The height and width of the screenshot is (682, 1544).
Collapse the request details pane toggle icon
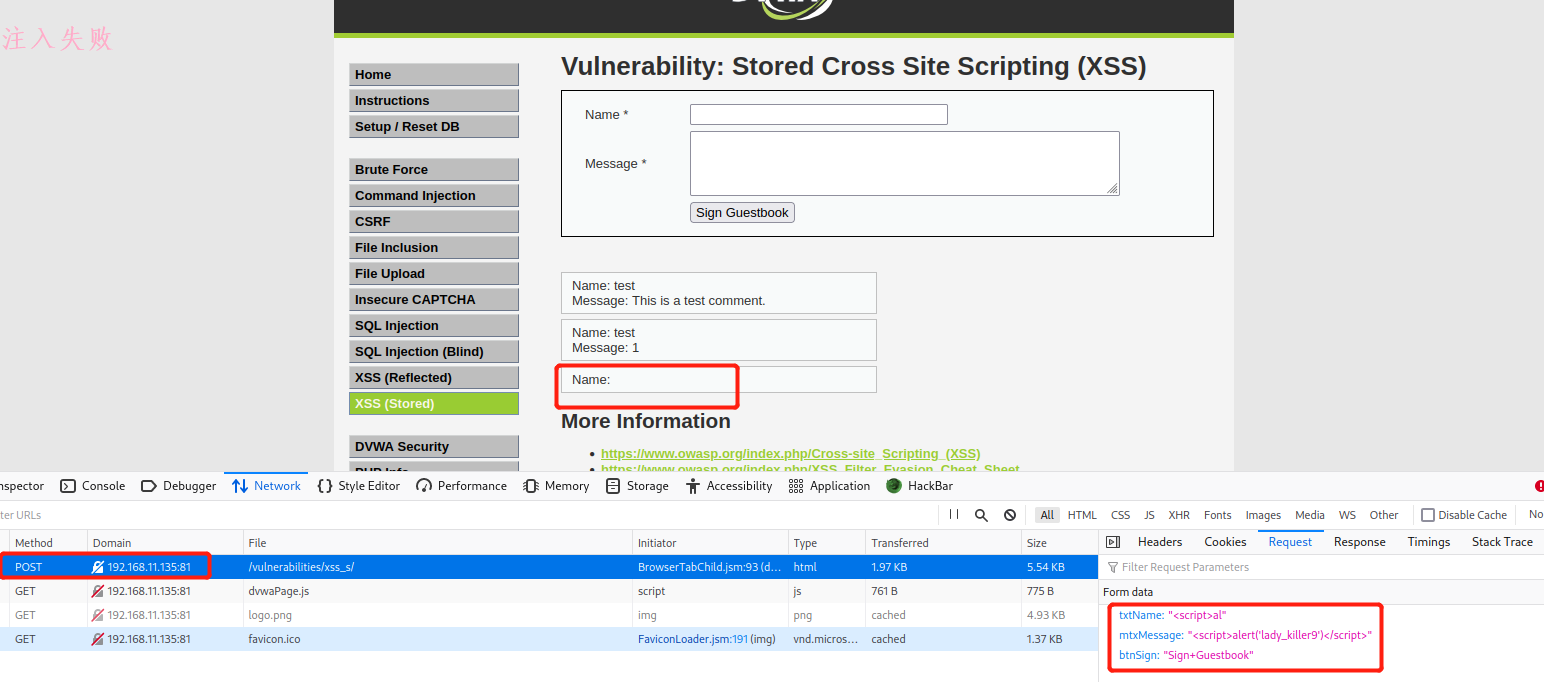(x=1113, y=542)
